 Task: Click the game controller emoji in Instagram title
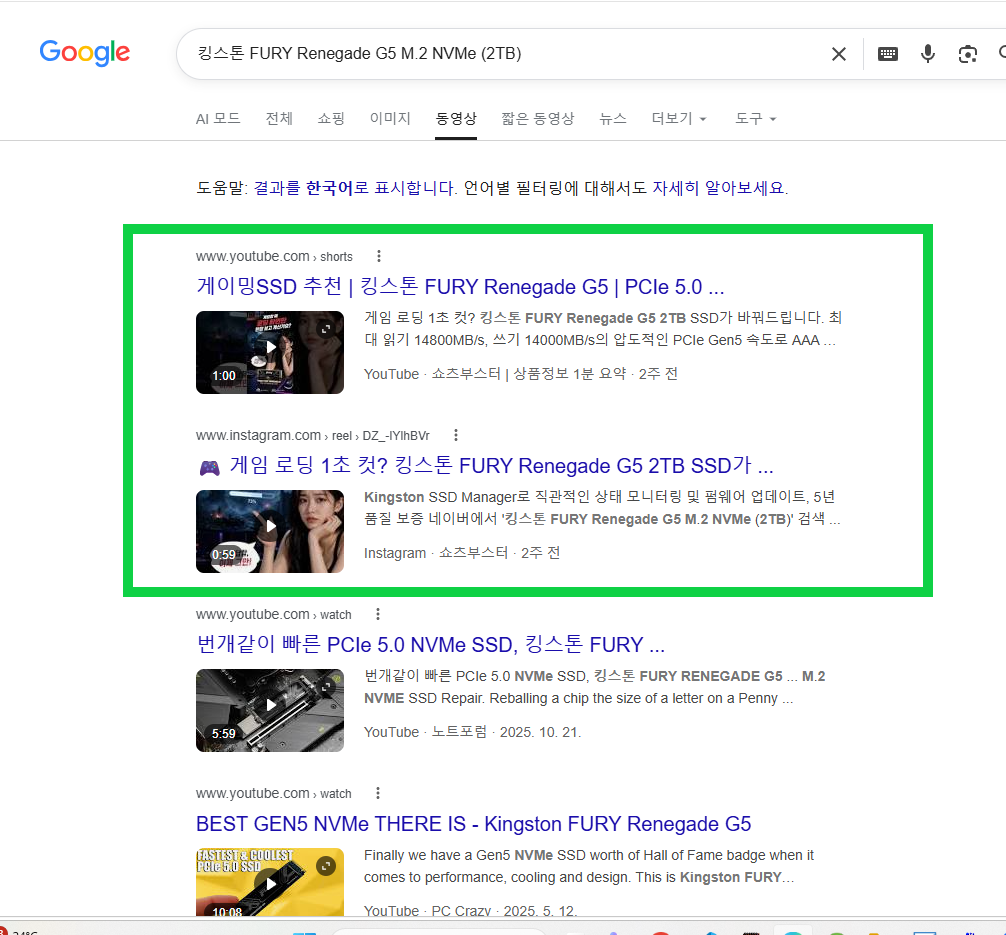pyautogui.click(x=210, y=468)
